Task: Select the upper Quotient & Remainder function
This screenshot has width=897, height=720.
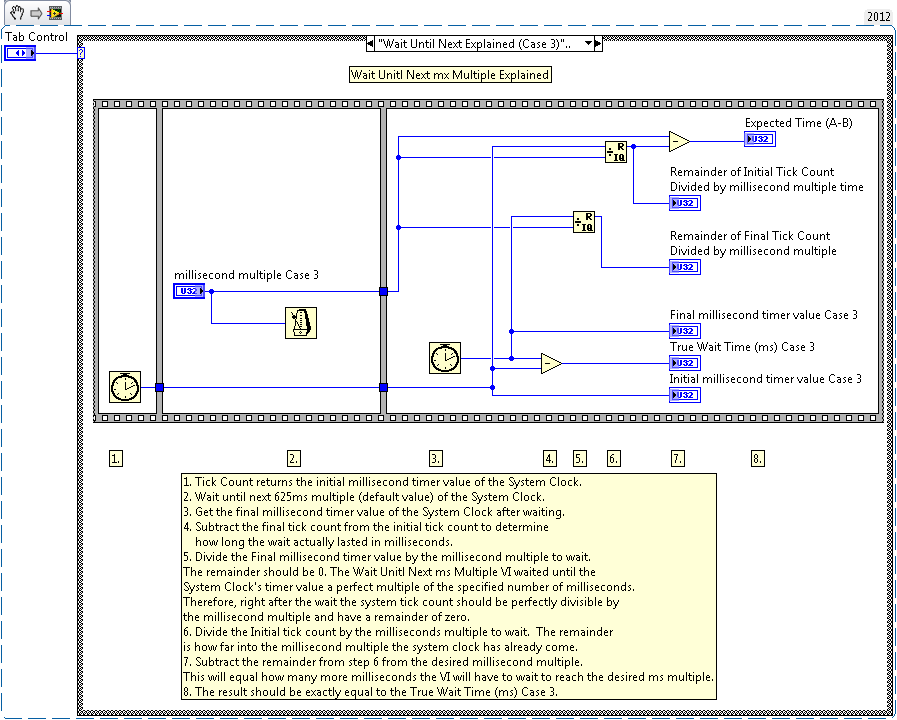Action: pyautogui.click(x=615, y=152)
